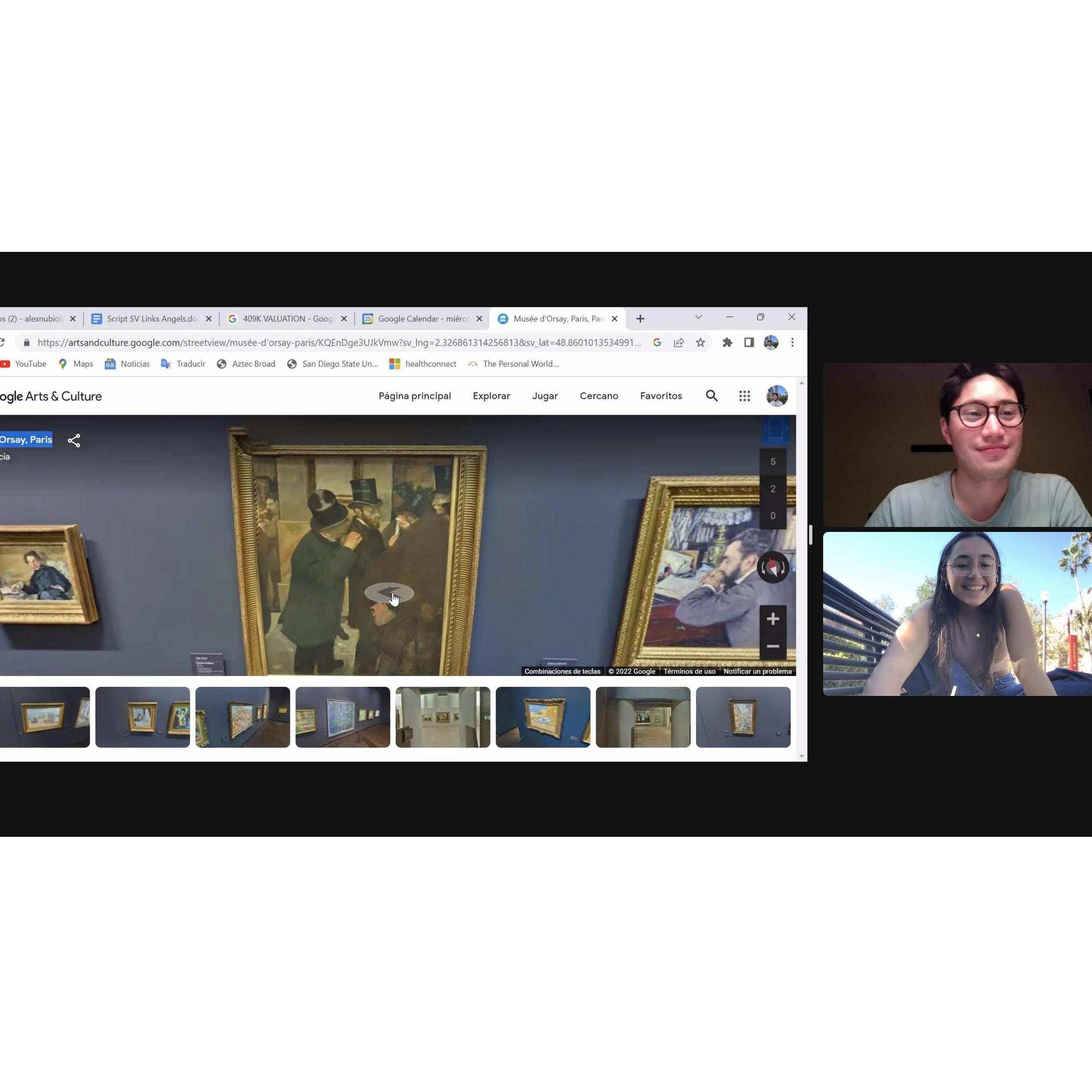The width and height of the screenshot is (1092, 1092).
Task: Select the man in glasses video tile
Action: (x=957, y=445)
